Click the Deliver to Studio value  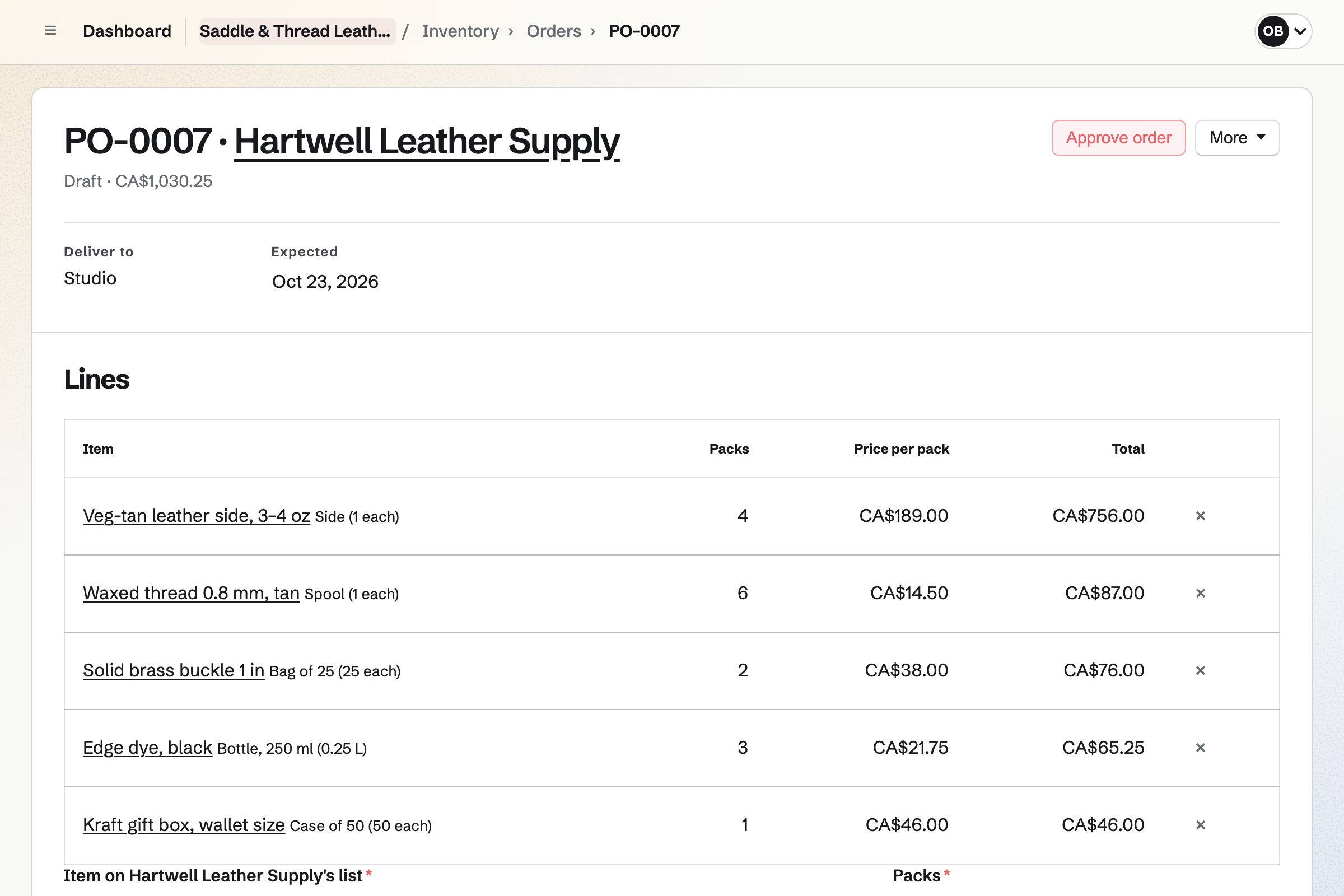[90, 278]
